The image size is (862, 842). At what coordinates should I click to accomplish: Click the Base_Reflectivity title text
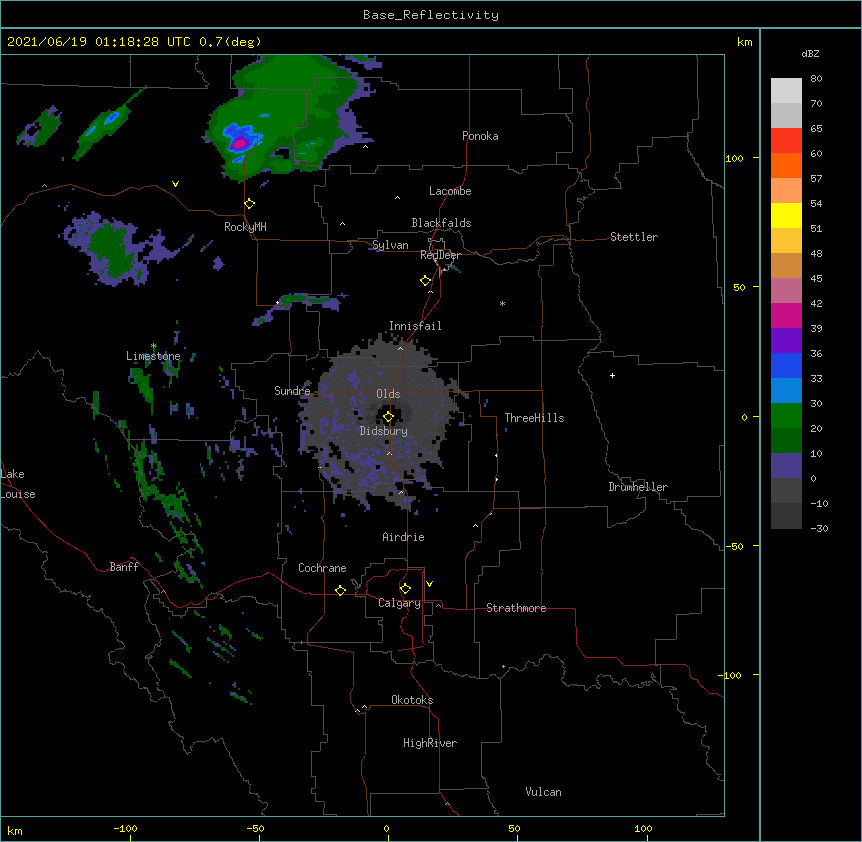[431, 15]
